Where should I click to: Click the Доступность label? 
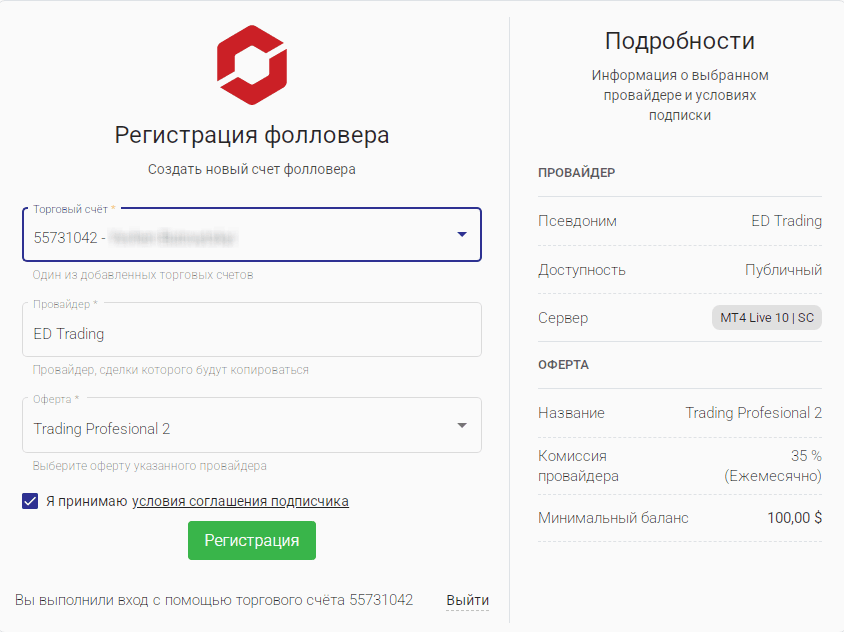click(x=582, y=270)
